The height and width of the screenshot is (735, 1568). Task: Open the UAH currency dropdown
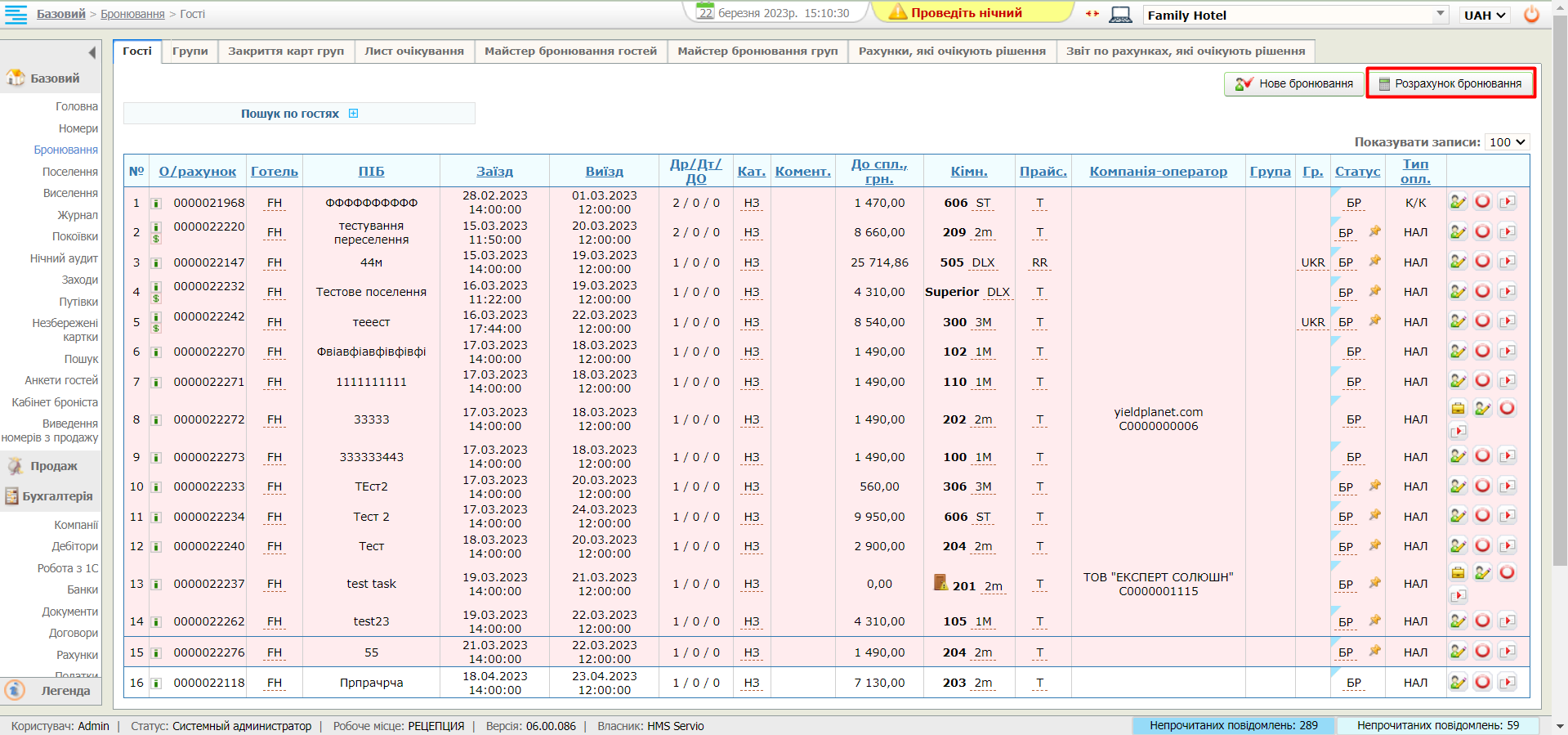(1485, 15)
